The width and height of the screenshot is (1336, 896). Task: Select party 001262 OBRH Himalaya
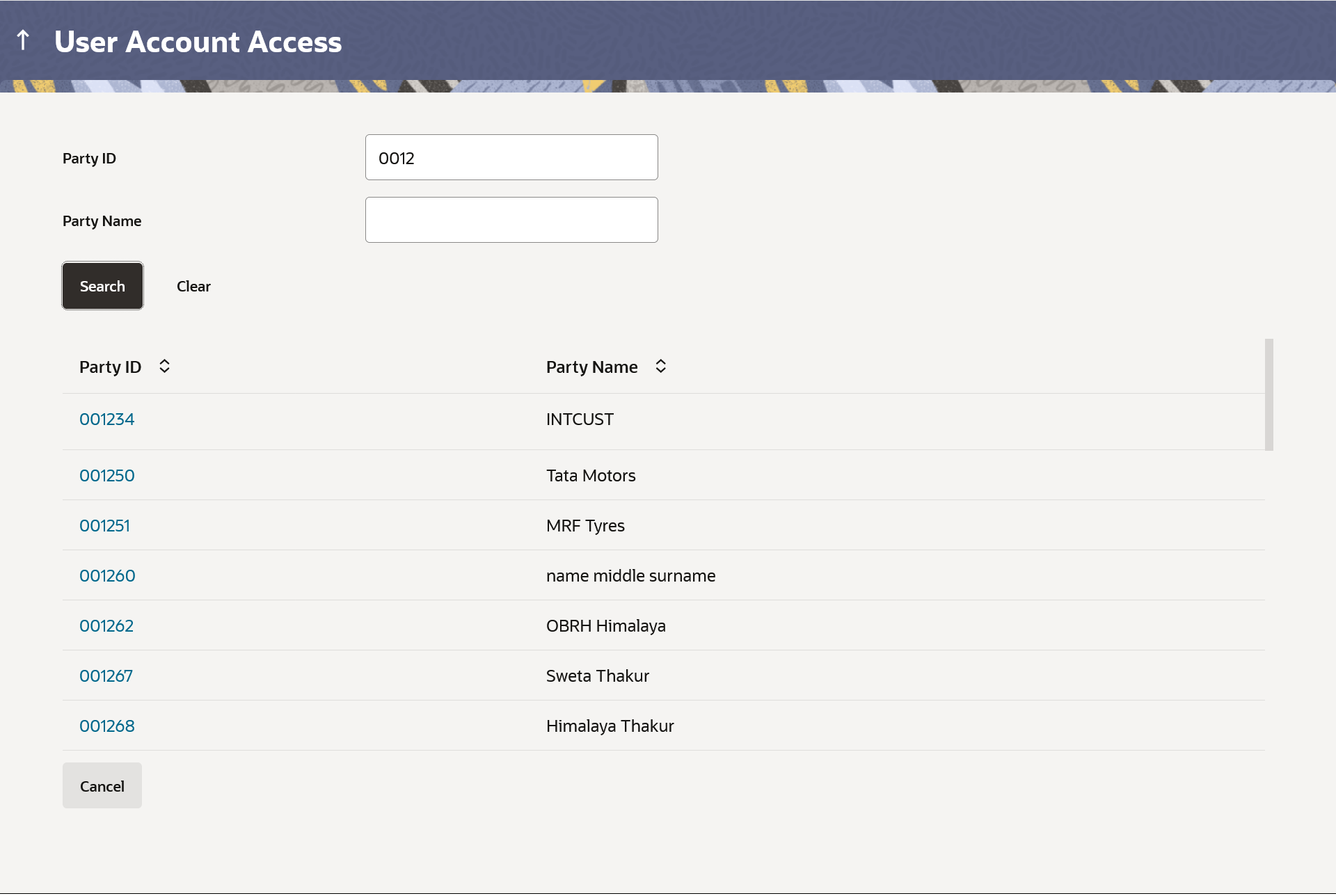106,626
